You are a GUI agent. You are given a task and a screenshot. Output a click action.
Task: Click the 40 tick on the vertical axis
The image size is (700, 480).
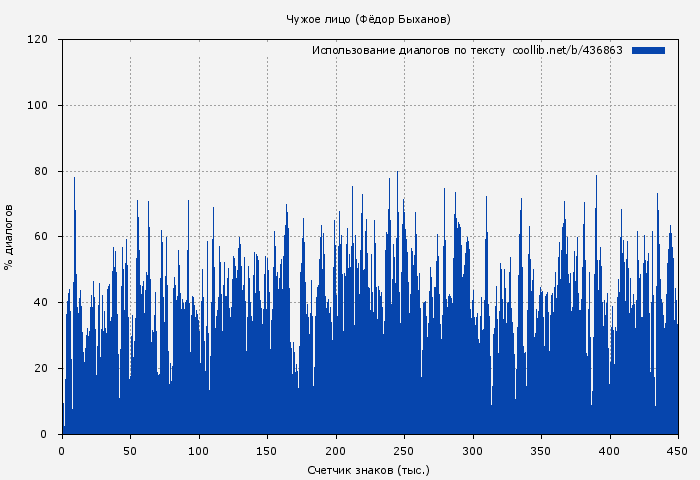pyautogui.click(x=41, y=303)
